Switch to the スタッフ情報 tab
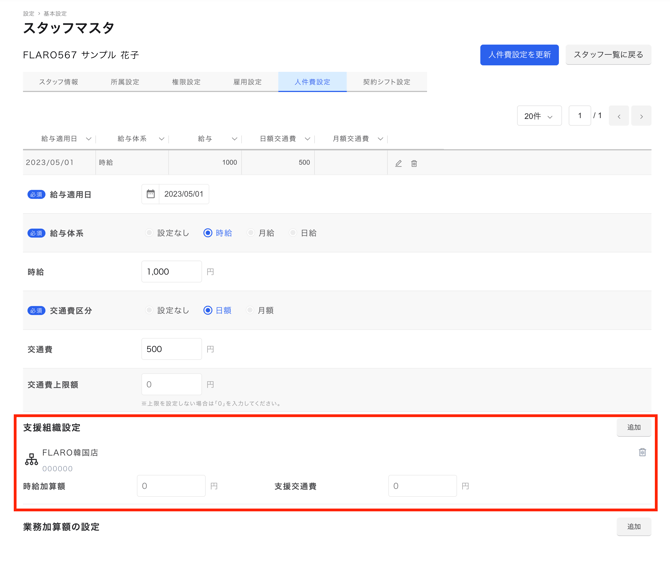The width and height of the screenshot is (670, 561). click(x=58, y=82)
